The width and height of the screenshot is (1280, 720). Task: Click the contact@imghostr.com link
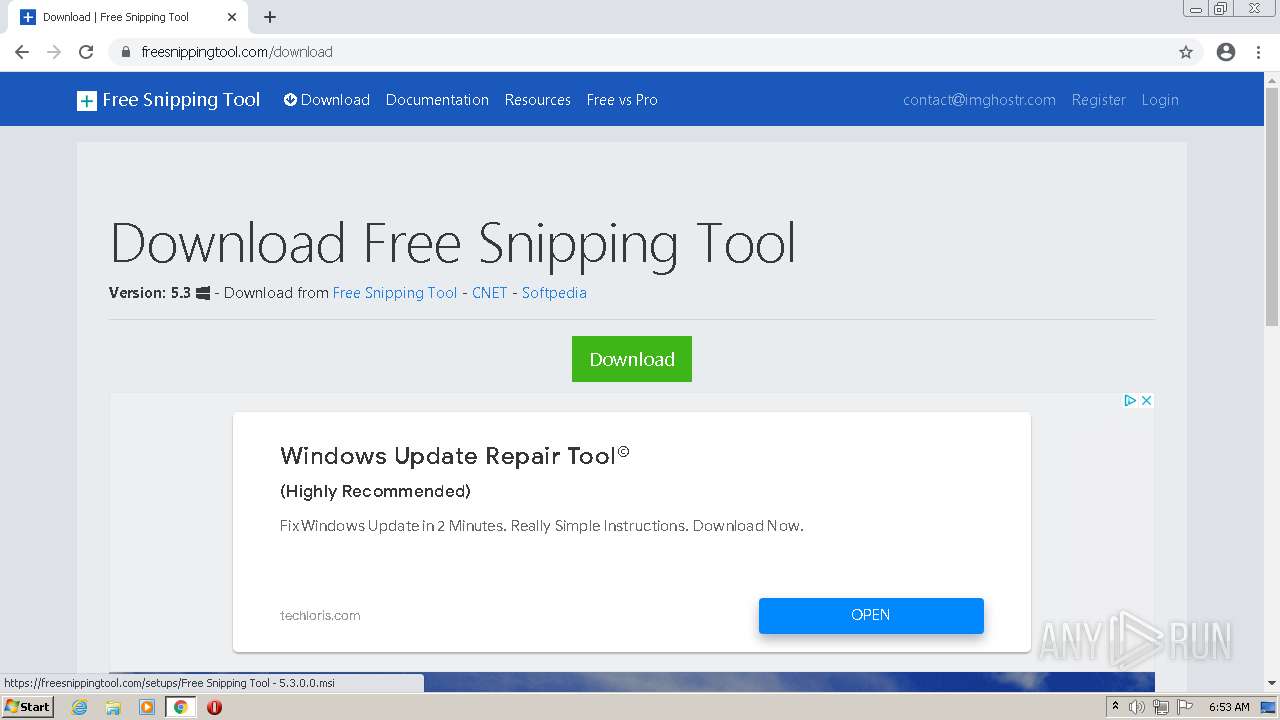979,100
